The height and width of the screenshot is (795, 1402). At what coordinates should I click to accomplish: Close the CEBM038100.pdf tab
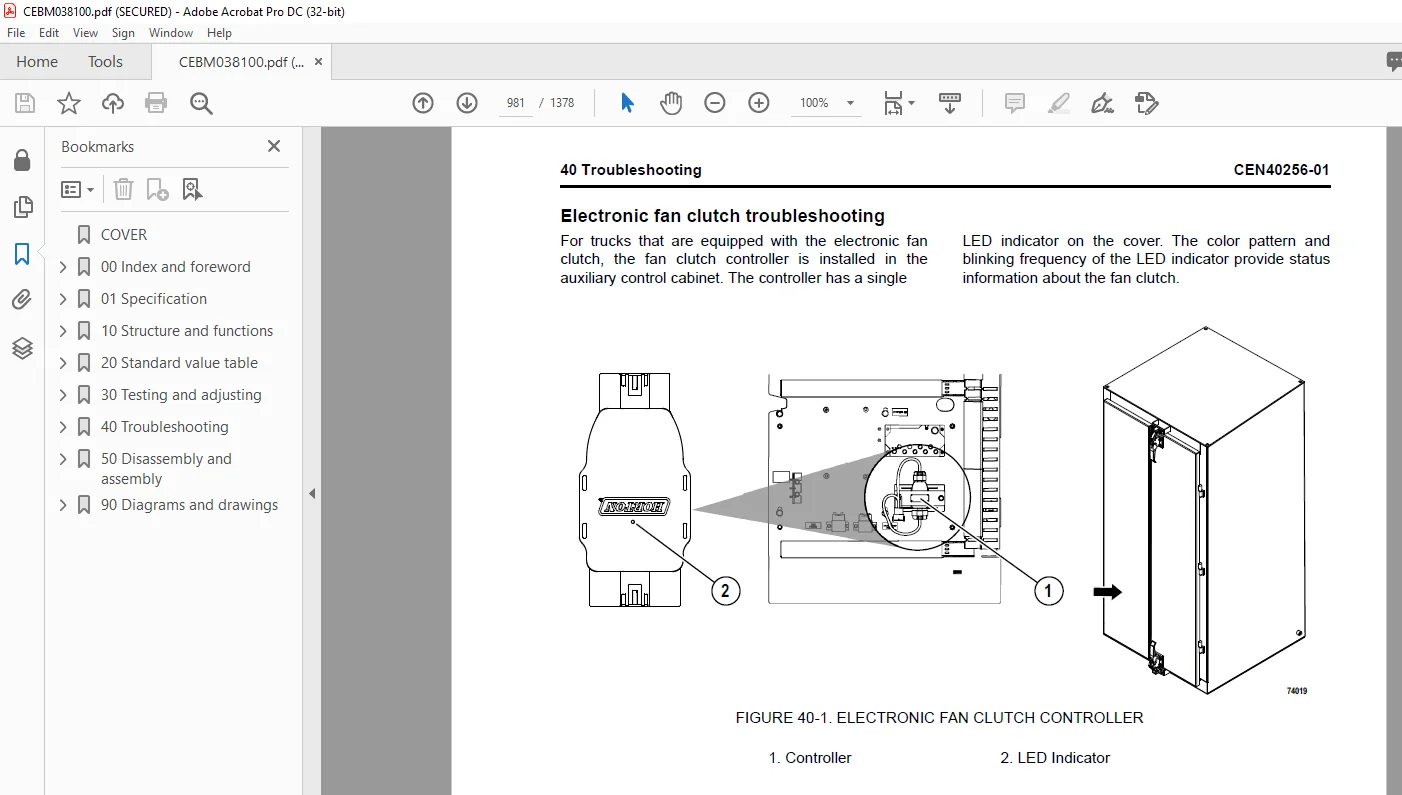(318, 62)
